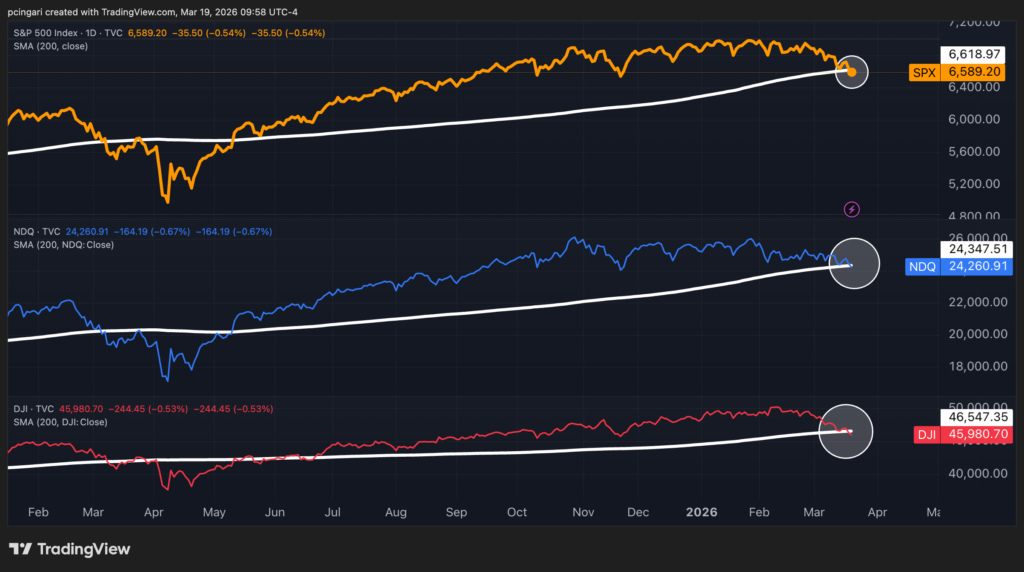This screenshot has height=572, width=1024.
Task: Click the circle highlight on the DJI chart
Action: (x=846, y=430)
